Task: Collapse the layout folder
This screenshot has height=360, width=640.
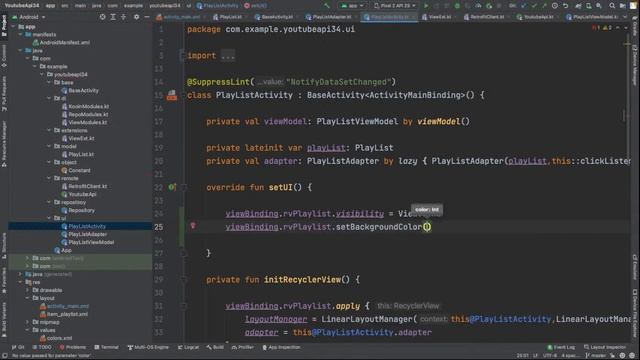Action: tap(28, 298)
